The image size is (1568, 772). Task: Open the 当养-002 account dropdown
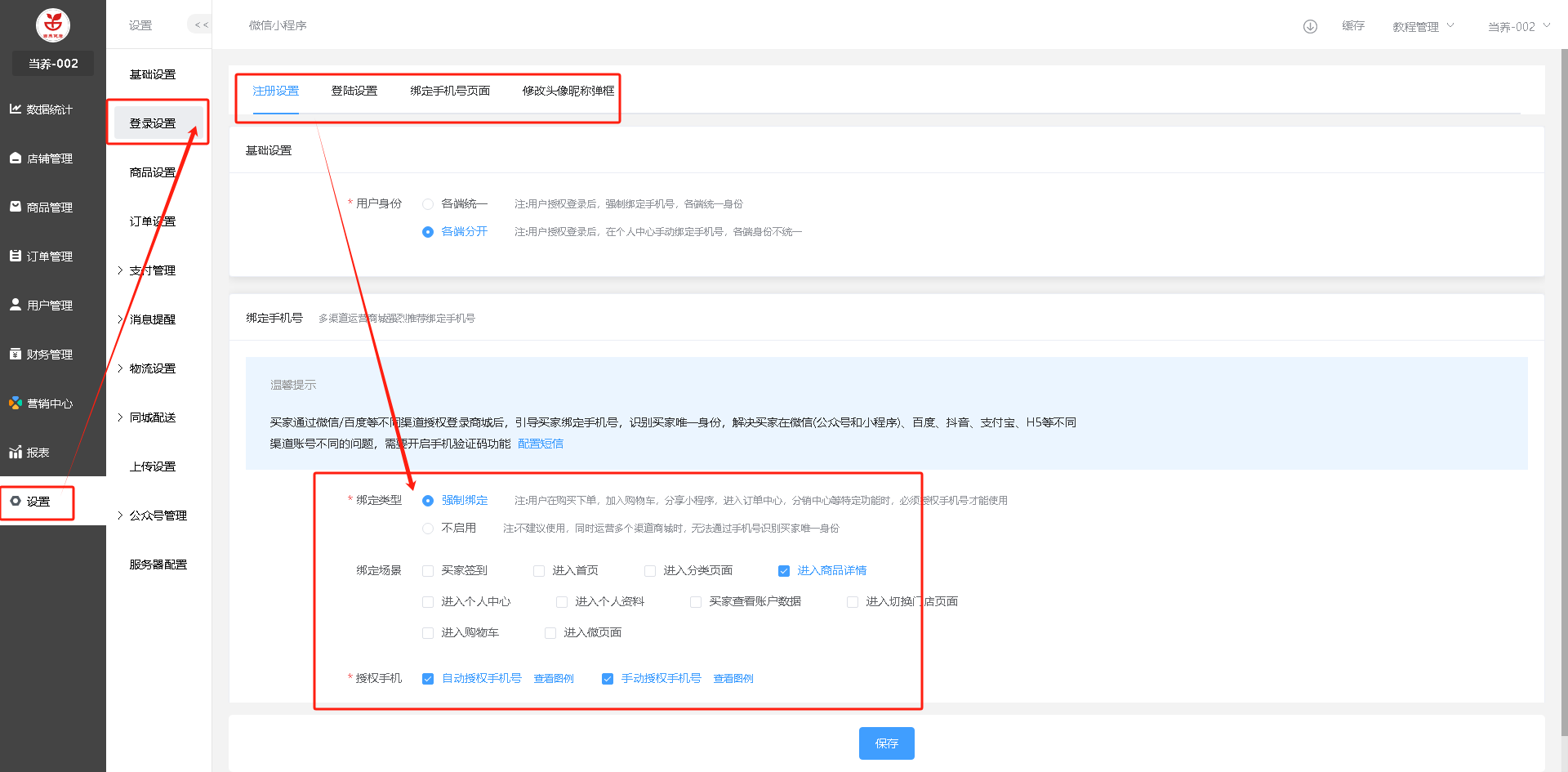[x=1518, y=26]
